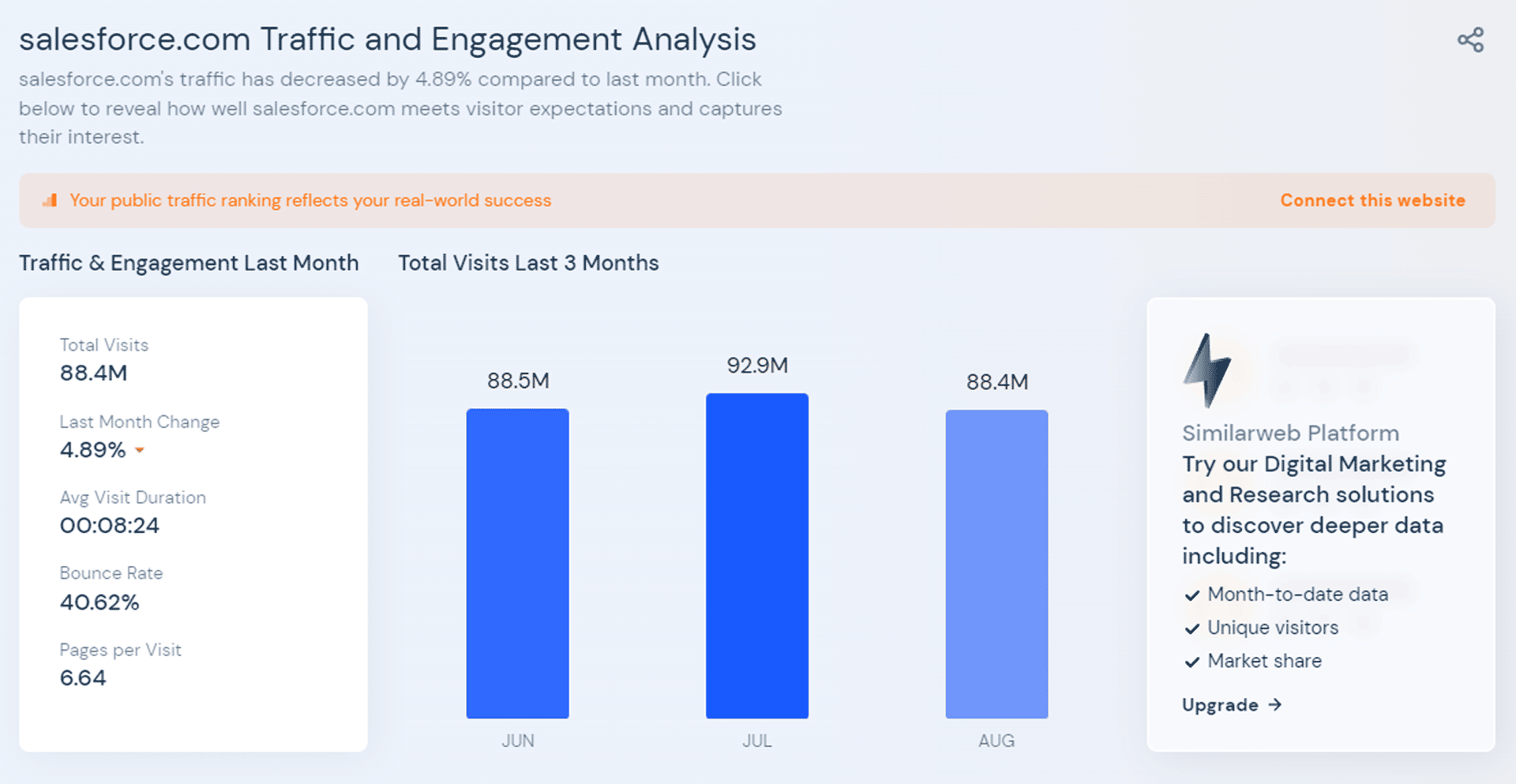Open the Connect this website link
Image resolution: width=1516 pixels, height=784 pixels.
[x=1372, y=201]
